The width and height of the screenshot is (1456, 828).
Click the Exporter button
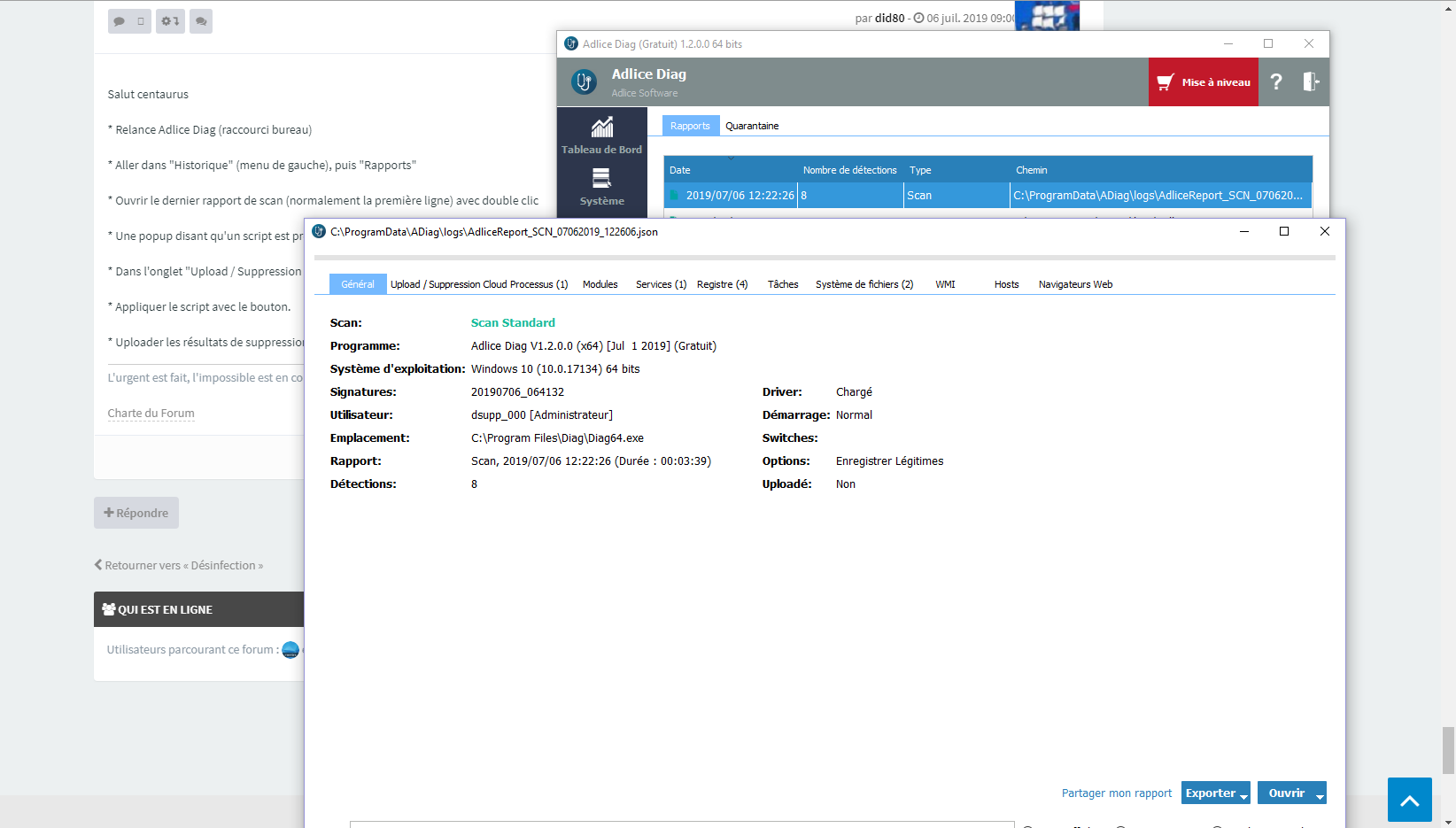tap(1210, 793)
